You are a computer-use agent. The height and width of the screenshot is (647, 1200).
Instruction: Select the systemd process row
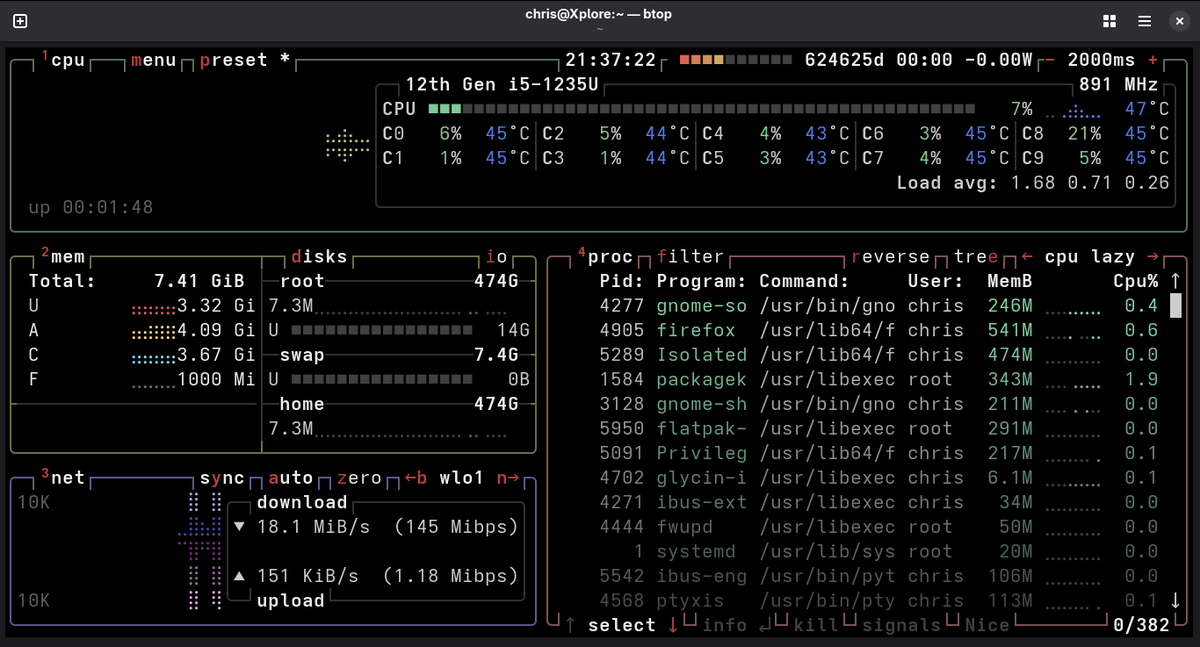coord(879,551)
